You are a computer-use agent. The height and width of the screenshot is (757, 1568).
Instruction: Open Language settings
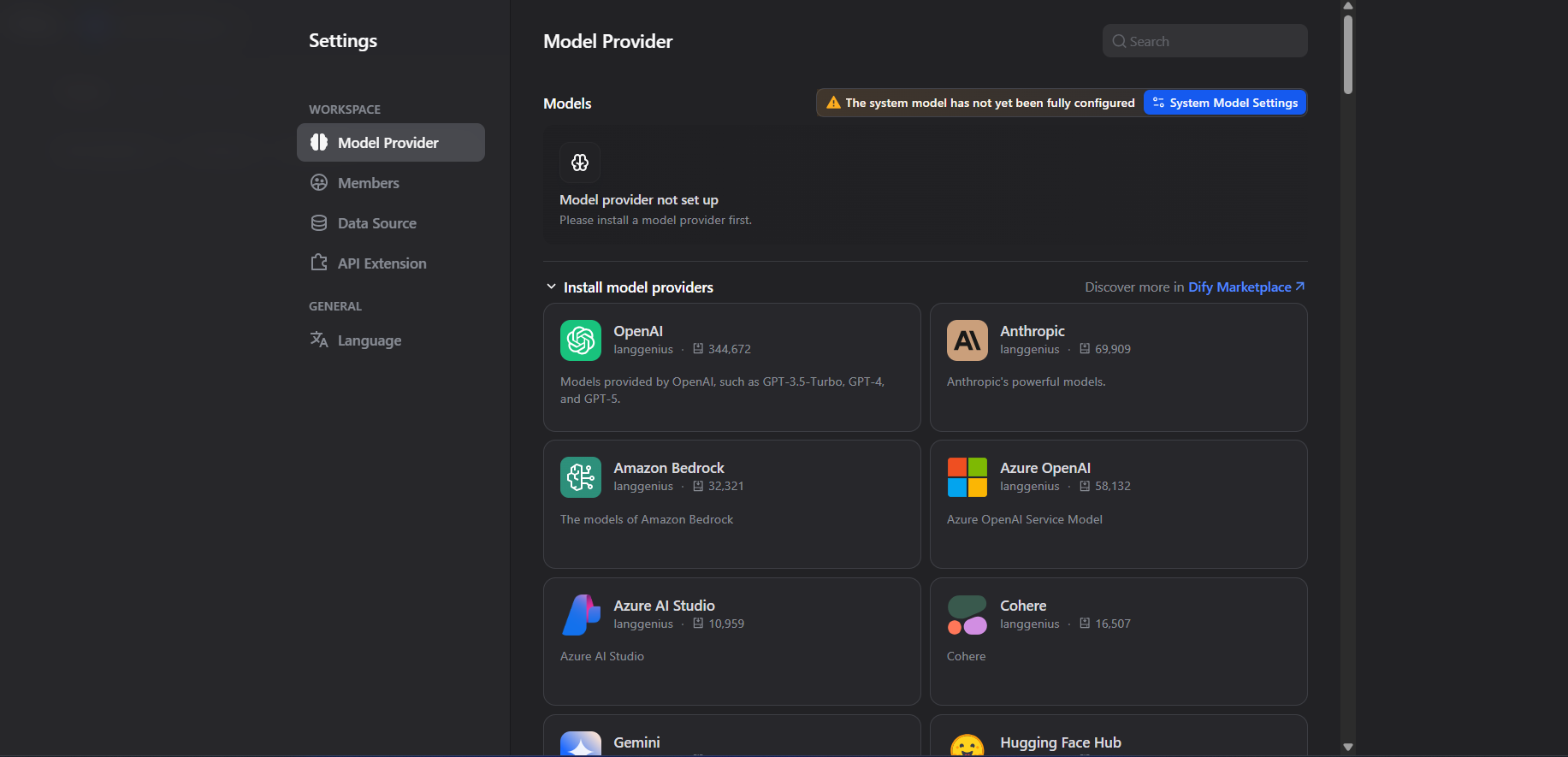[x=369, y=340]
